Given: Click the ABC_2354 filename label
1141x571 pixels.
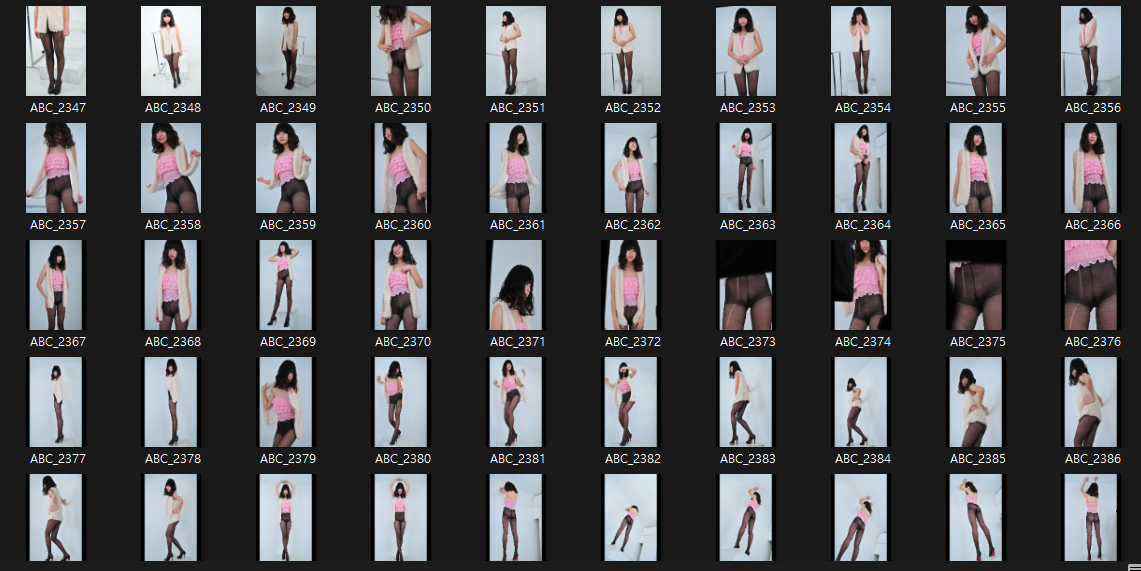Looking at the screenshot, I should 862,108.
